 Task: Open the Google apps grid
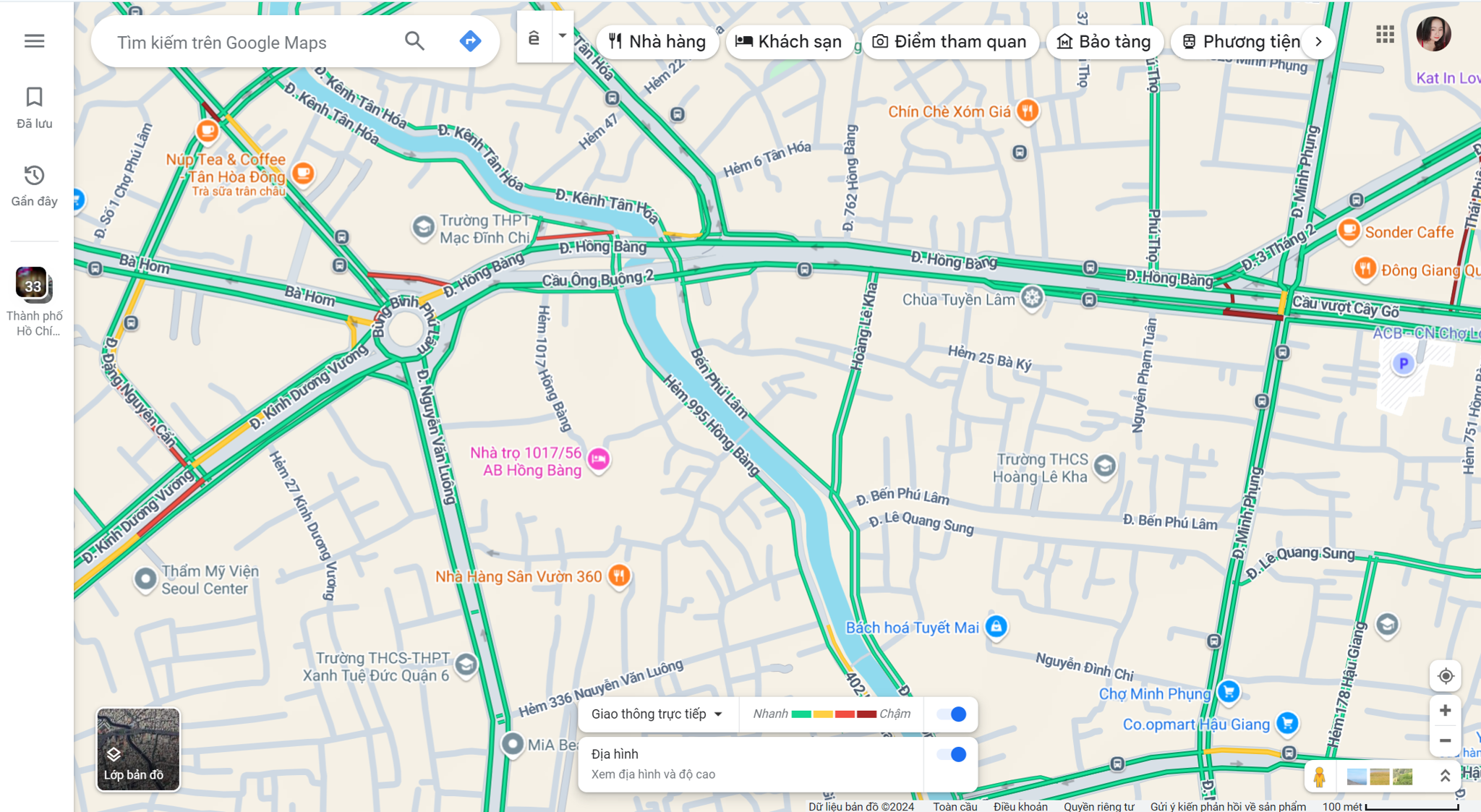coord(1385,34)
